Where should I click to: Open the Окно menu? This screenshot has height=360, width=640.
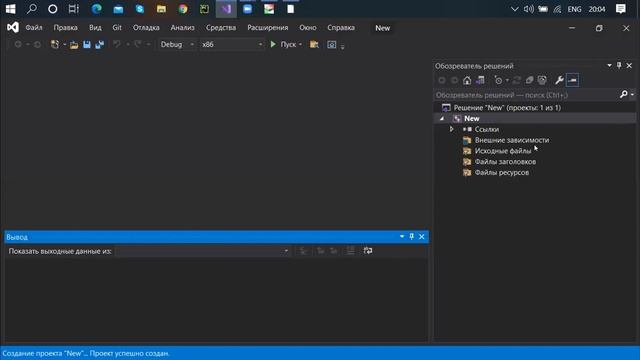[x=308, y=28]
